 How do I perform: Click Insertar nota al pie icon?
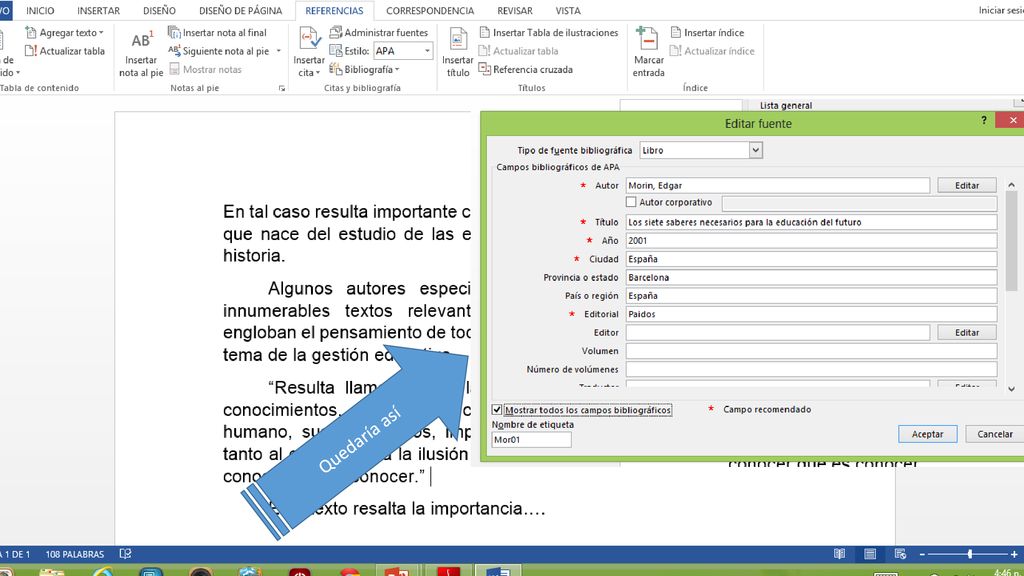[141, 40]
